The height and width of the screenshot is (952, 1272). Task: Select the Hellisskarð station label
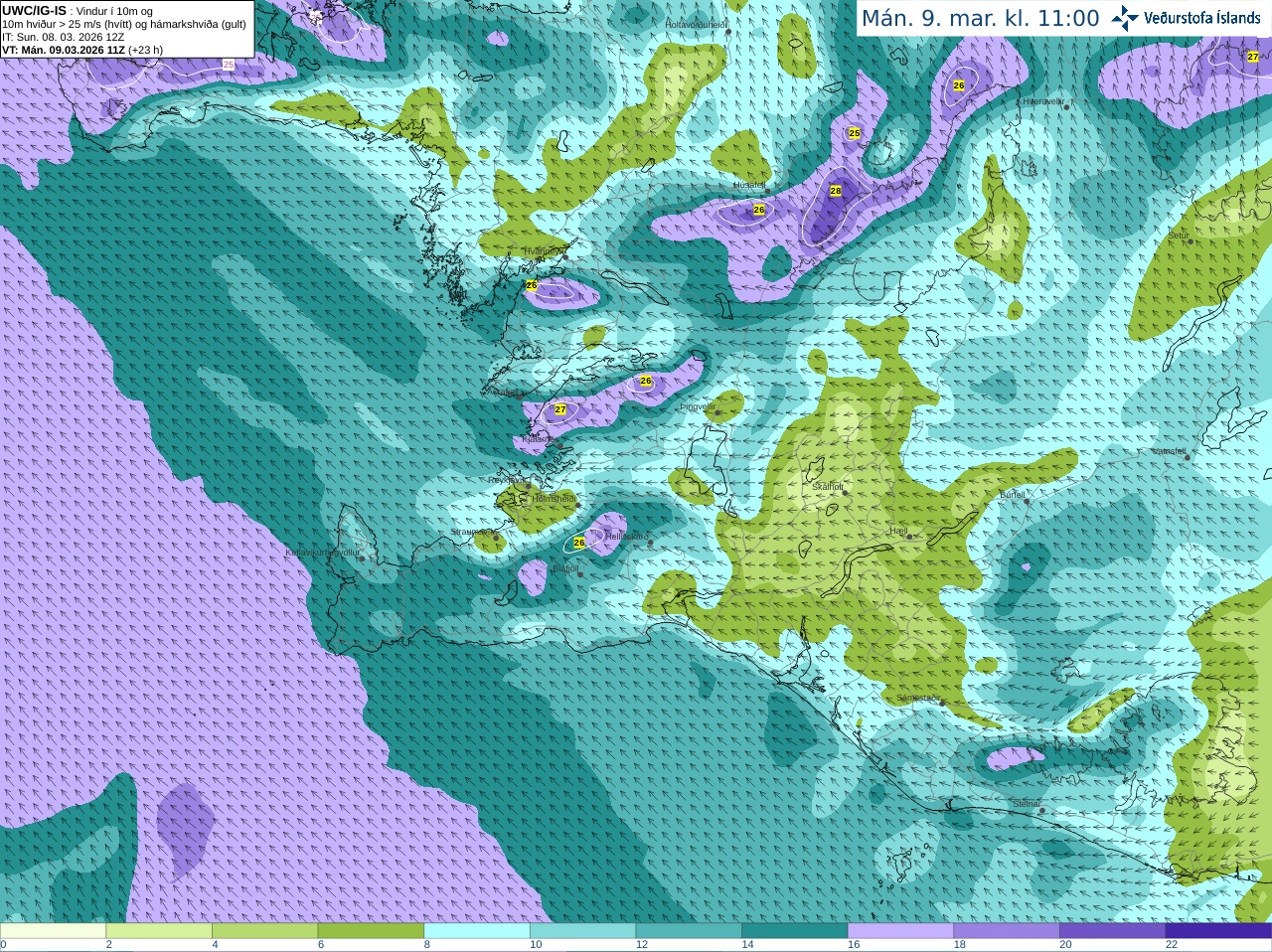[x=627, y=536]
